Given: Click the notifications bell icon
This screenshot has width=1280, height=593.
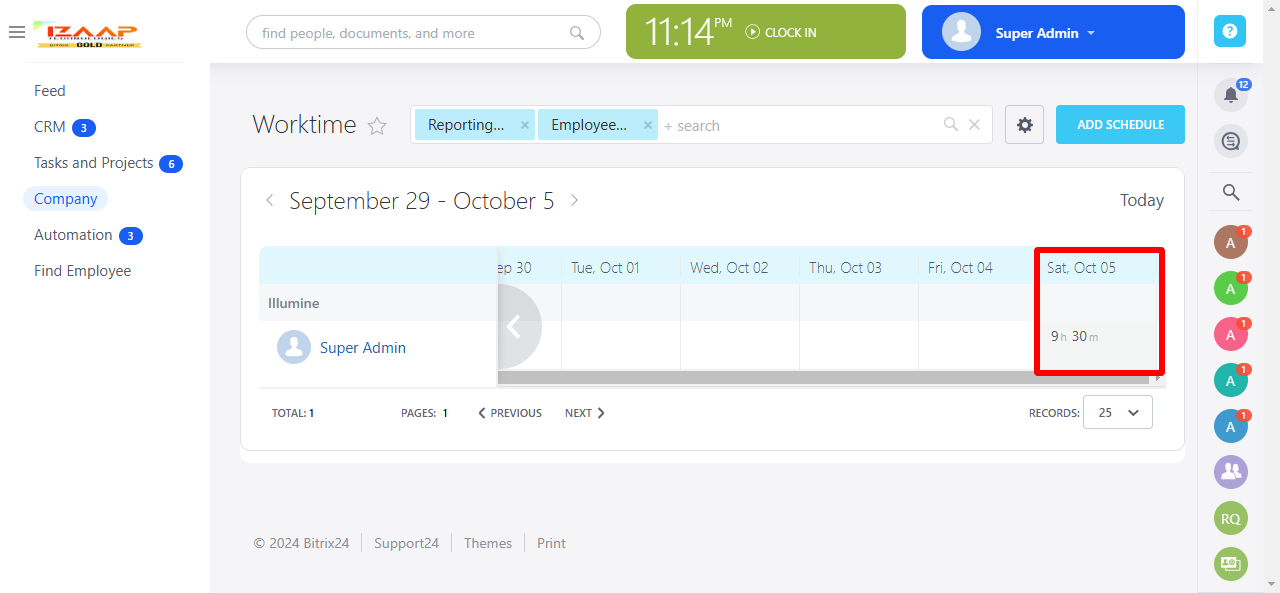Looking at the screenshot, I should [1230, 94].
